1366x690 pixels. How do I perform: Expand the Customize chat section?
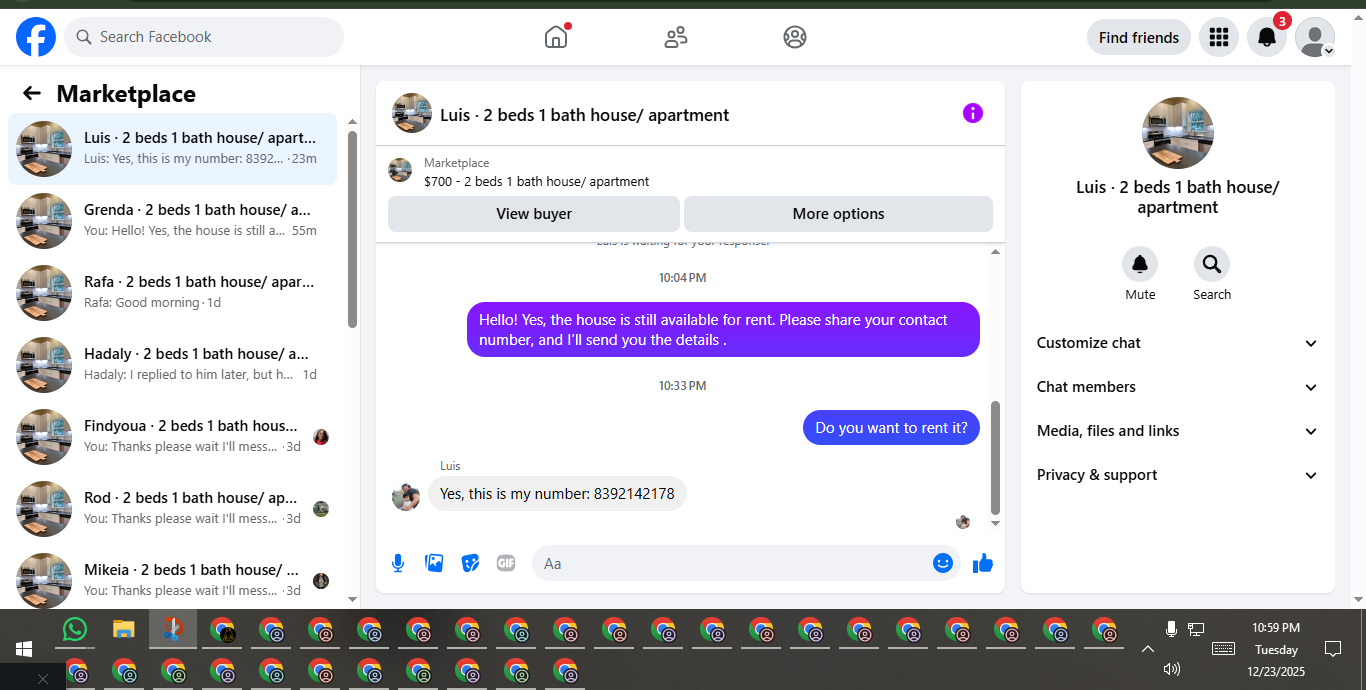(1177, 343)
